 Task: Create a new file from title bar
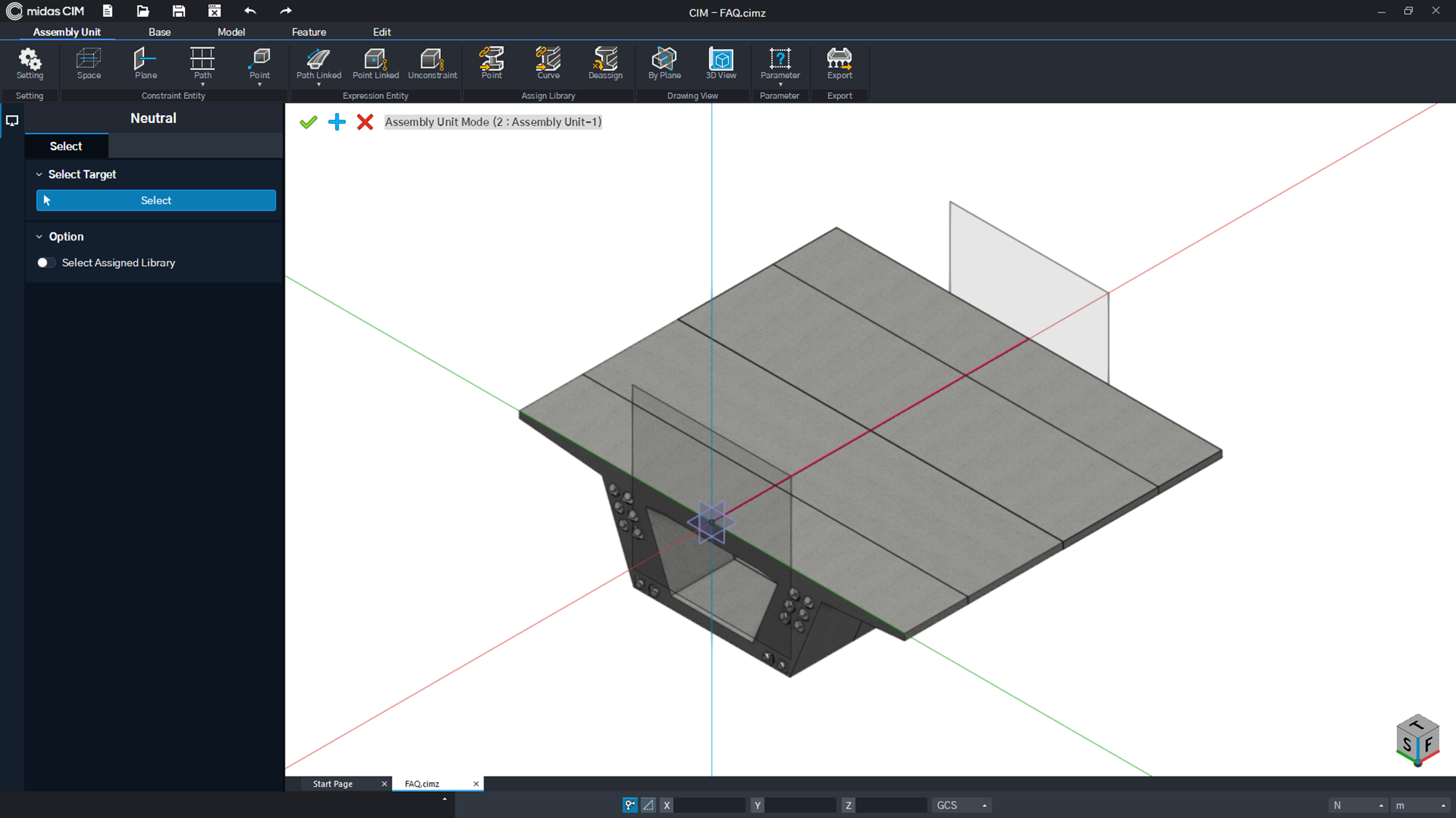pyautogui.click(x=108, y=11)
